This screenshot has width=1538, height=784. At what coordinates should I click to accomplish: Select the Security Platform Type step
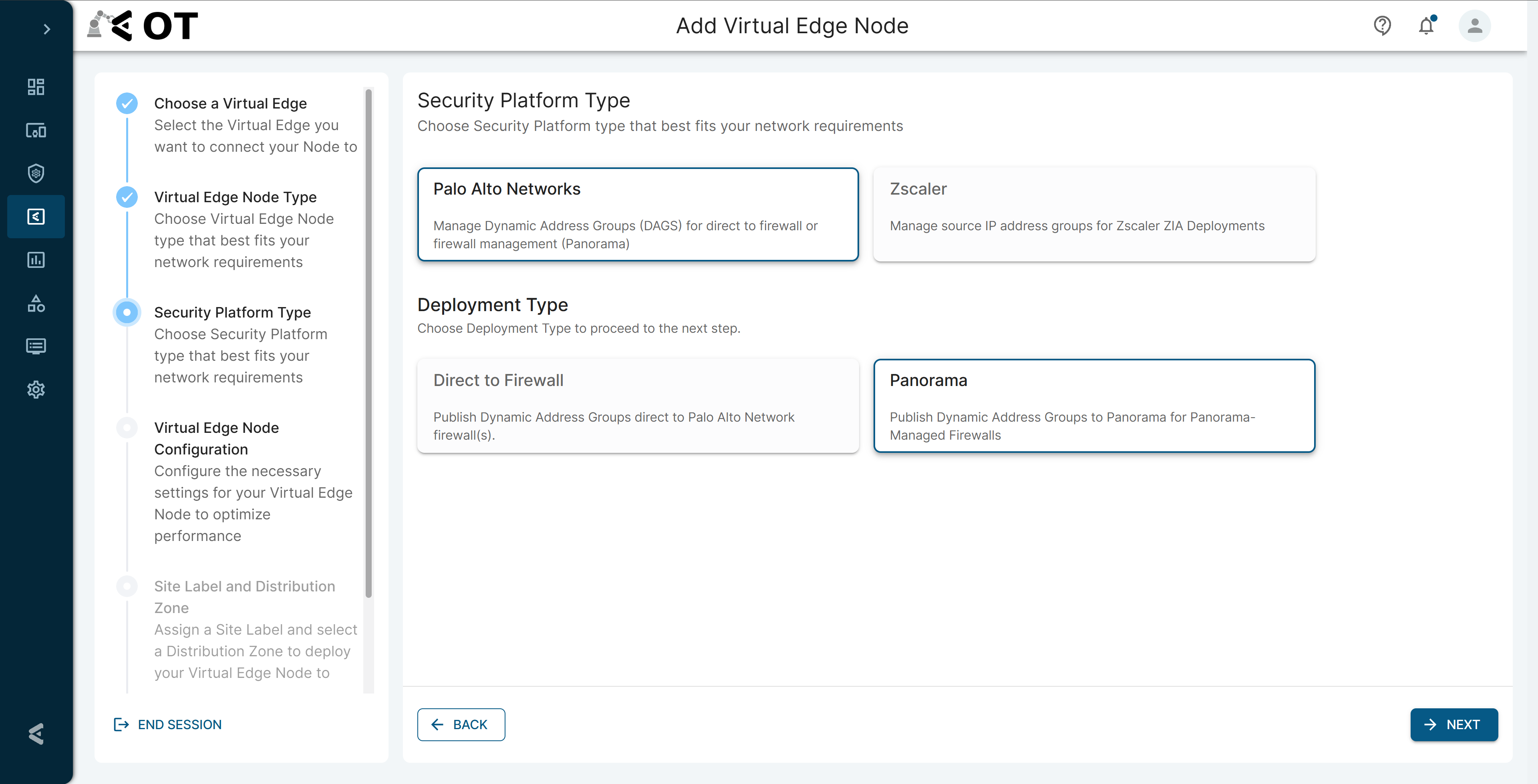[x=232, y=312]
